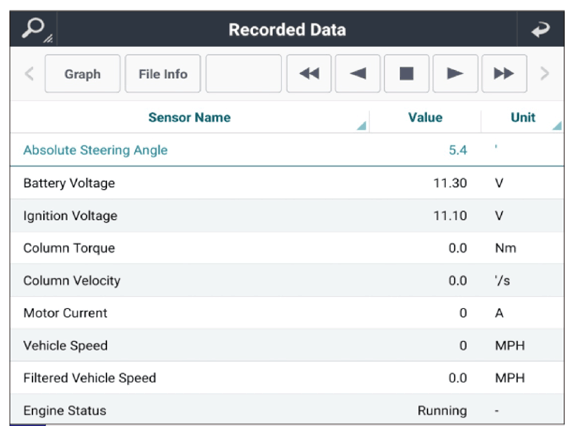Screen dimensions: 575x435
Task: Open the Unit column corner dropdown
Action: pyautogui.click(x=557, y=126)
